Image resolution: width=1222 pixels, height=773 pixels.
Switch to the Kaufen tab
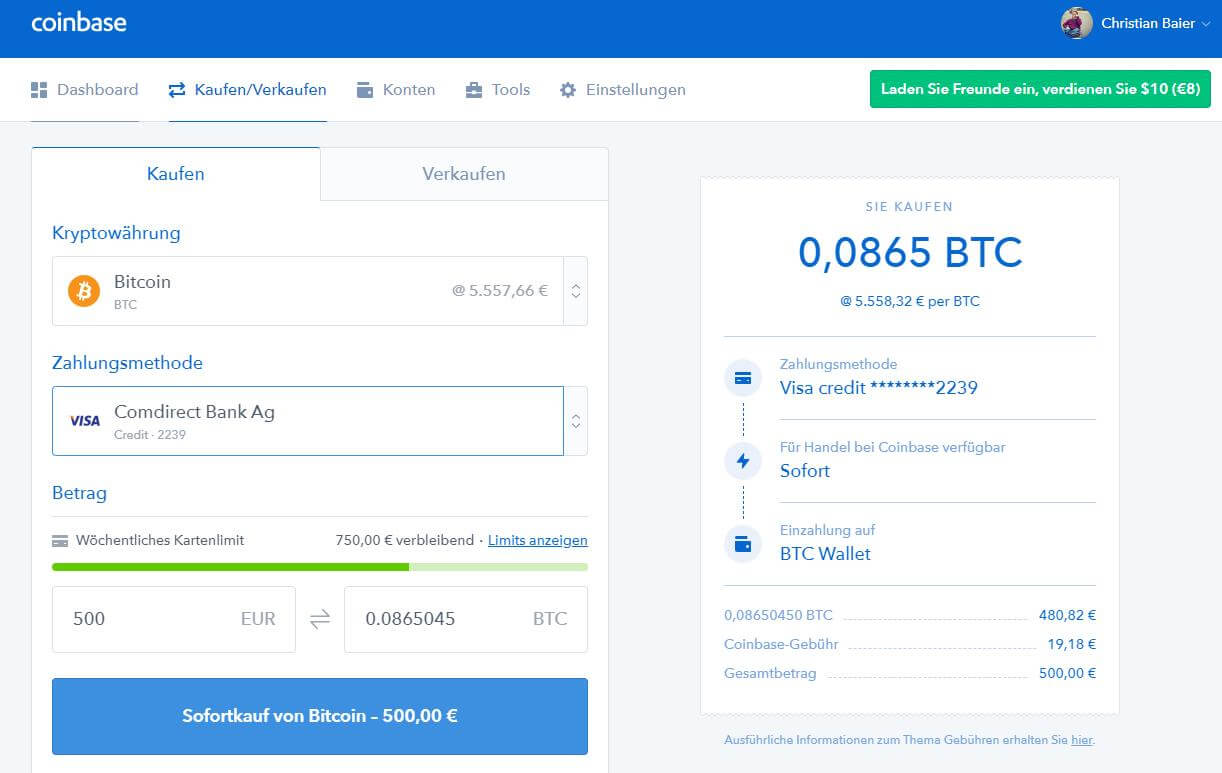pos(176,174)
